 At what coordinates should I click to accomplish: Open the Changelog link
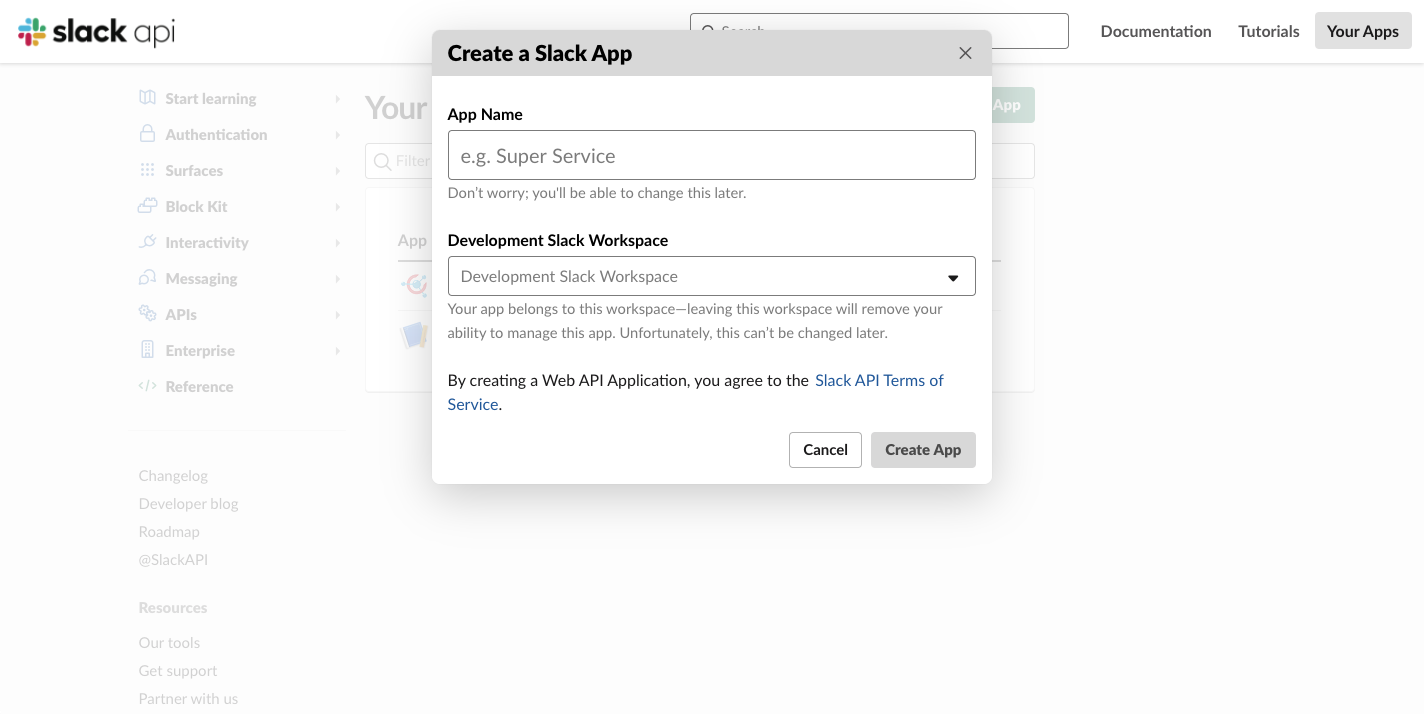173,475
